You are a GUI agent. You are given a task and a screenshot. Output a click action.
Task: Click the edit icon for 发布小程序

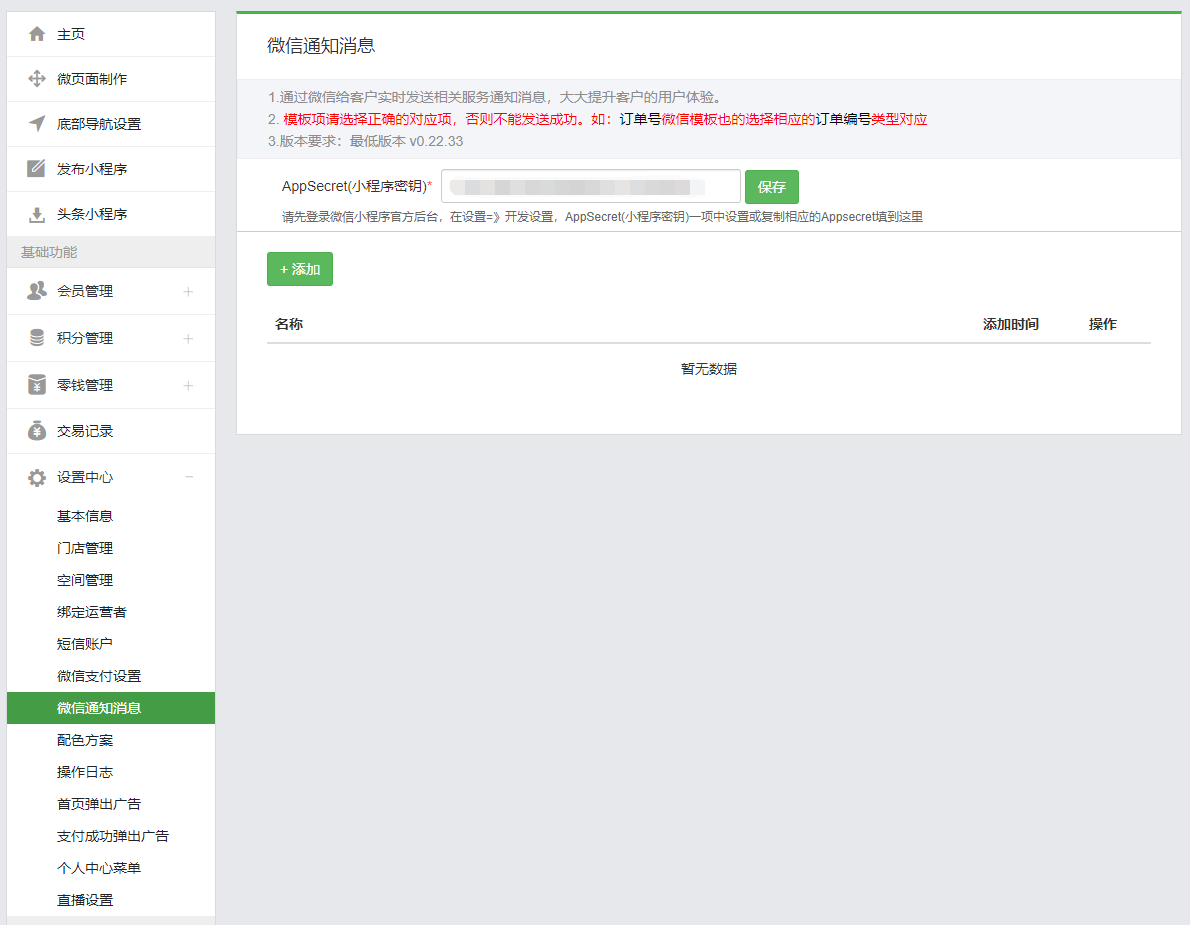[x=36, y=168]
